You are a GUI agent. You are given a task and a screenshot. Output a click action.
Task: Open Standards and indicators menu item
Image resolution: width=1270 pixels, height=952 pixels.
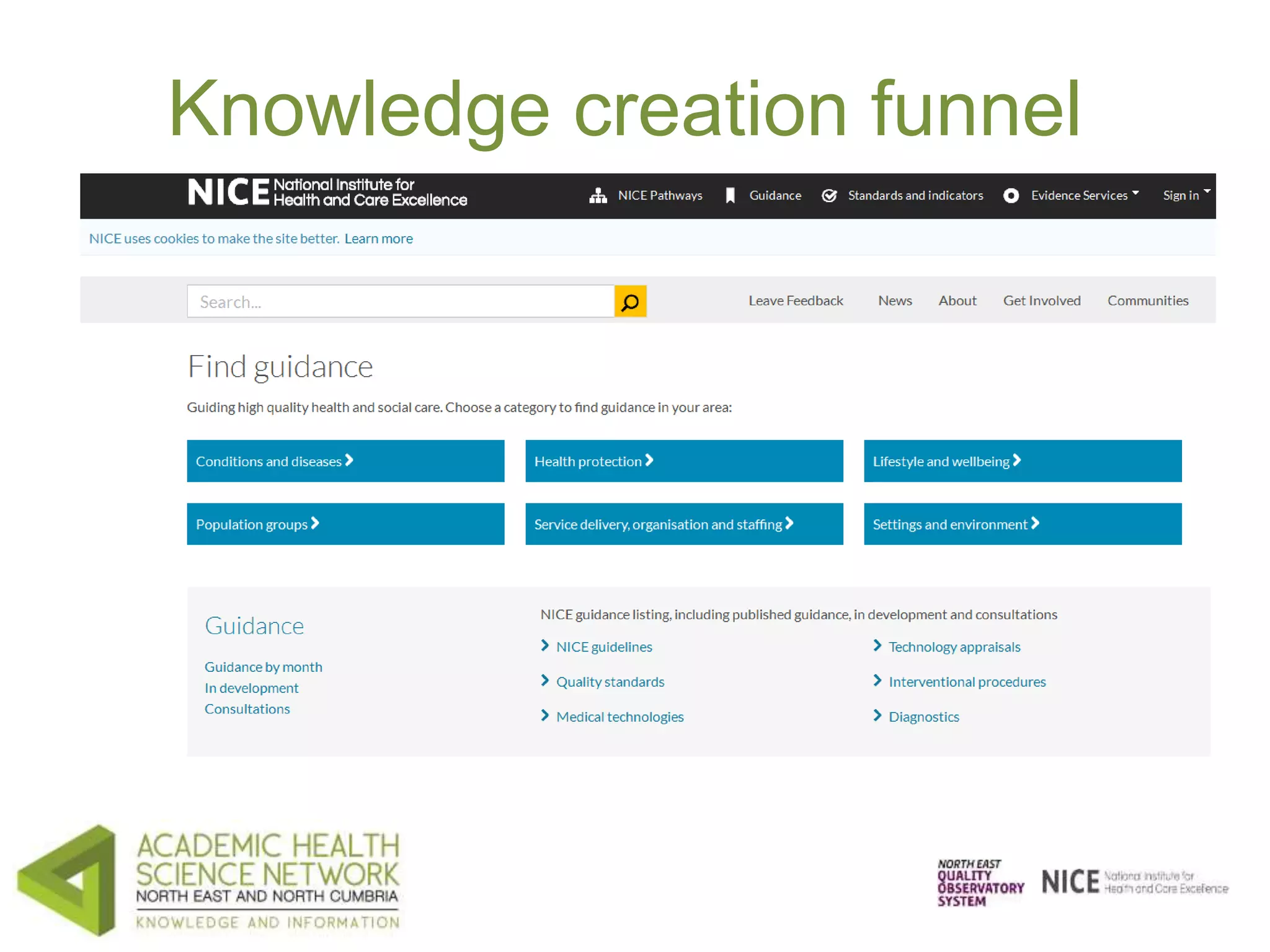915,196
